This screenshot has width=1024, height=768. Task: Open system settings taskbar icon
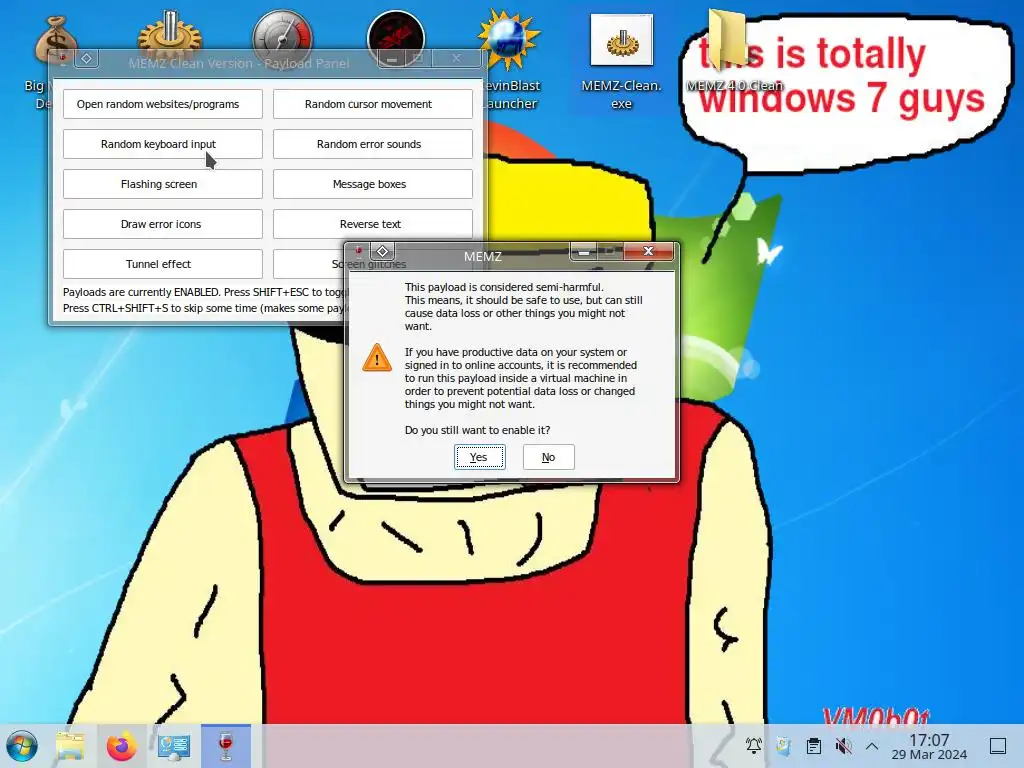pyautogui.click(x=173, y=746)
